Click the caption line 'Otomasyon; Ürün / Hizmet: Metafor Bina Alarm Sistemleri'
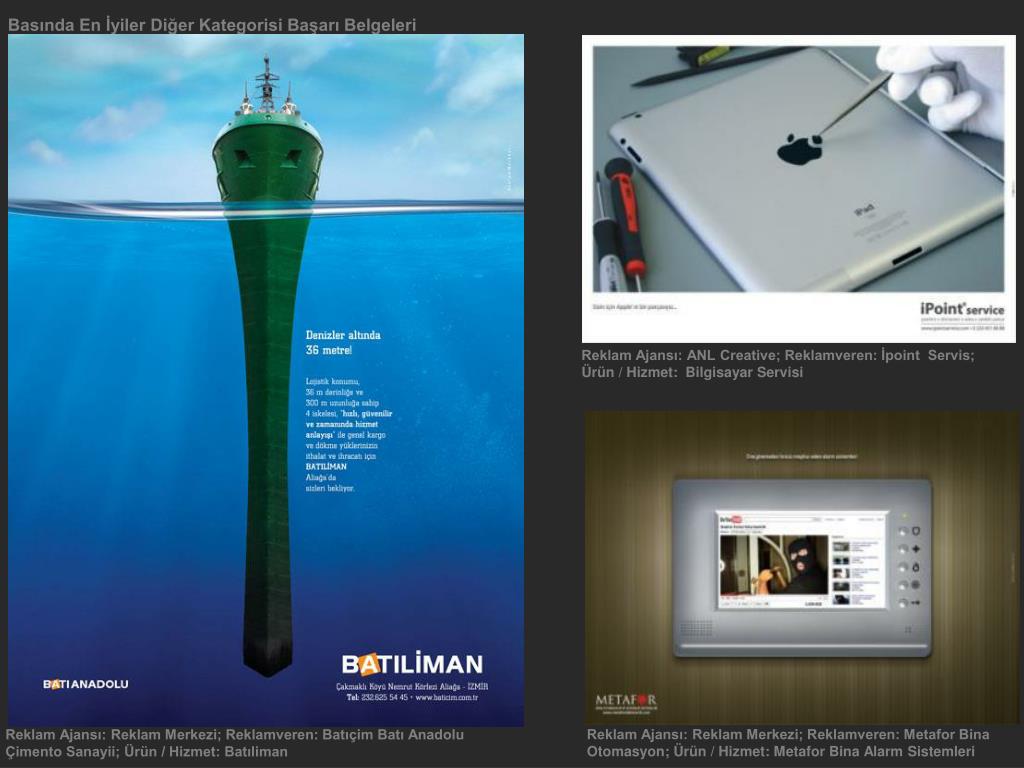The image size is (1024, 768). (780, 752)
